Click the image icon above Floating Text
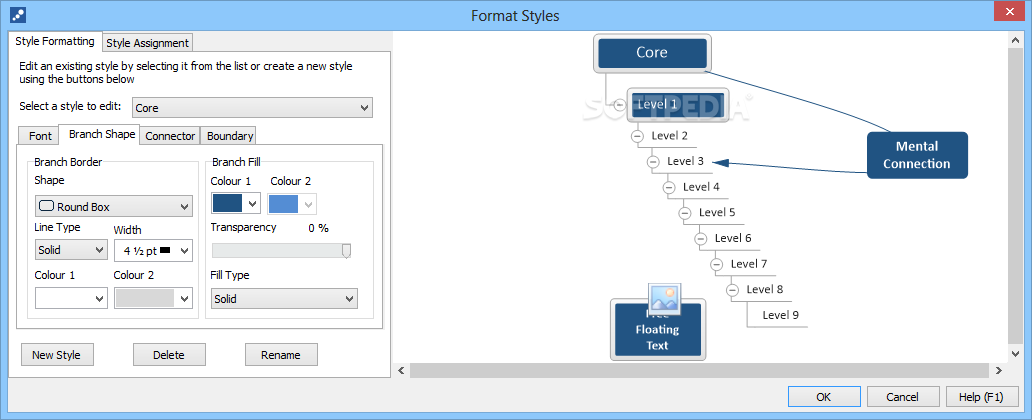The width and height of the screenshot is (1032, 420). point(664,298)
